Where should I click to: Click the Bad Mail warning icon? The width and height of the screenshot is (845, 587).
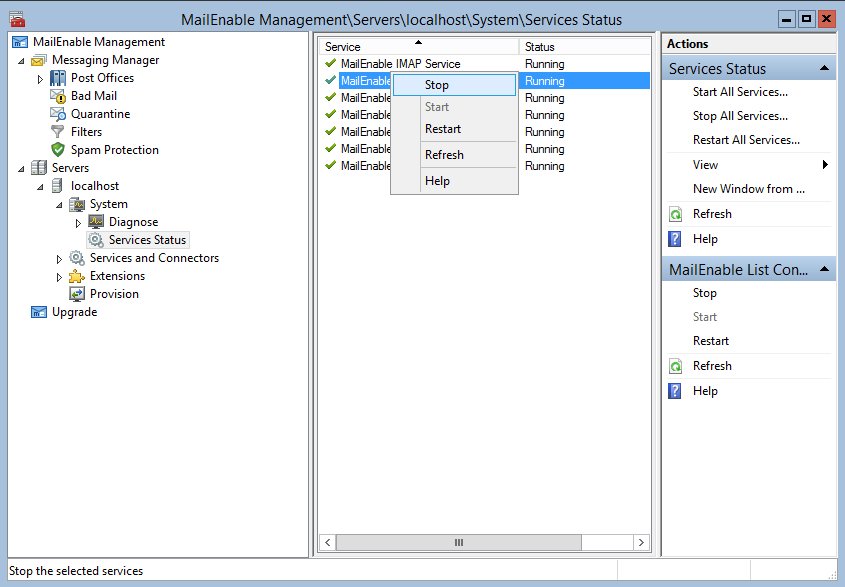[58, 96]
